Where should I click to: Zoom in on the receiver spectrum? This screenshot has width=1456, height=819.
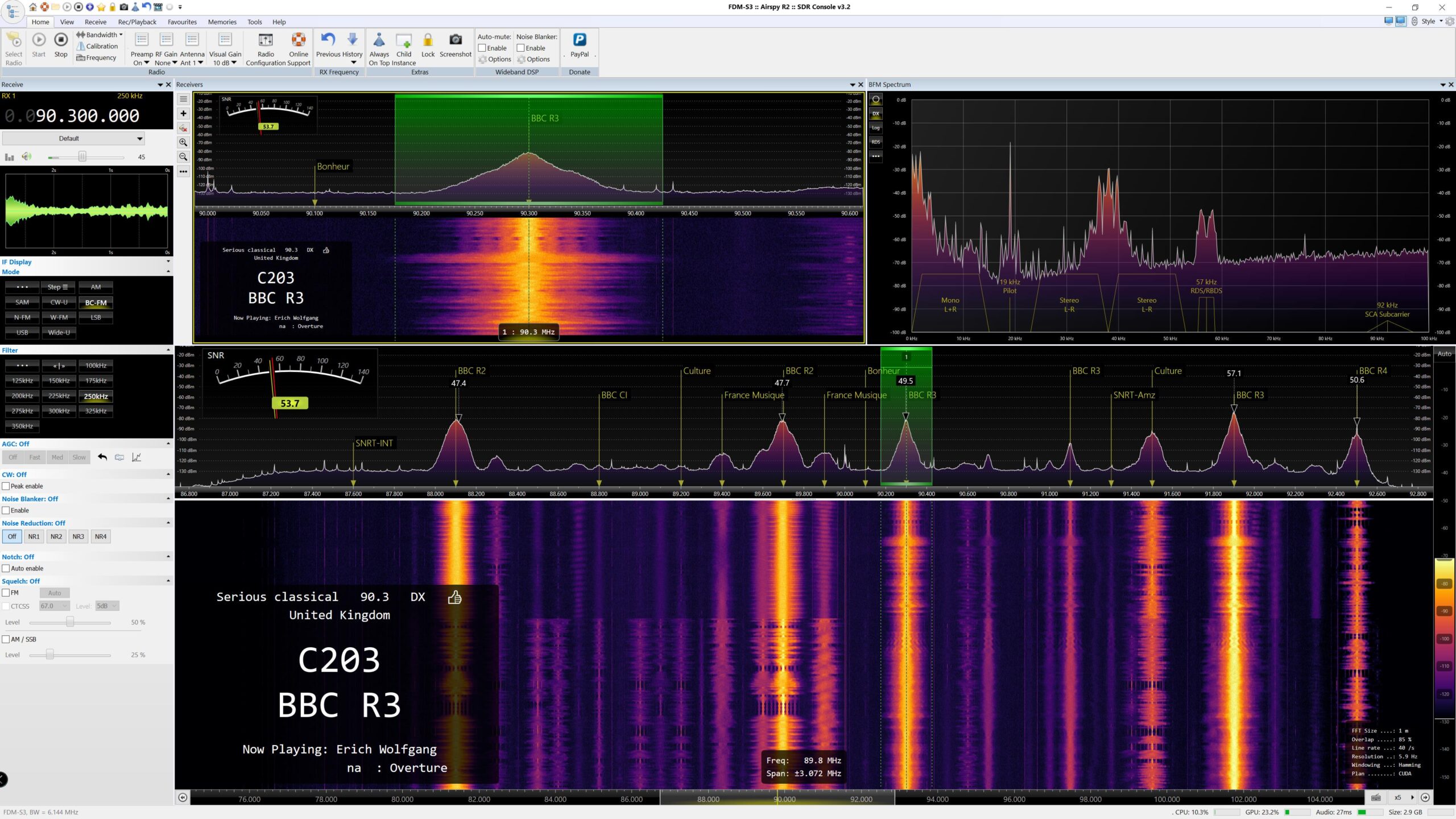click(183, 143)
